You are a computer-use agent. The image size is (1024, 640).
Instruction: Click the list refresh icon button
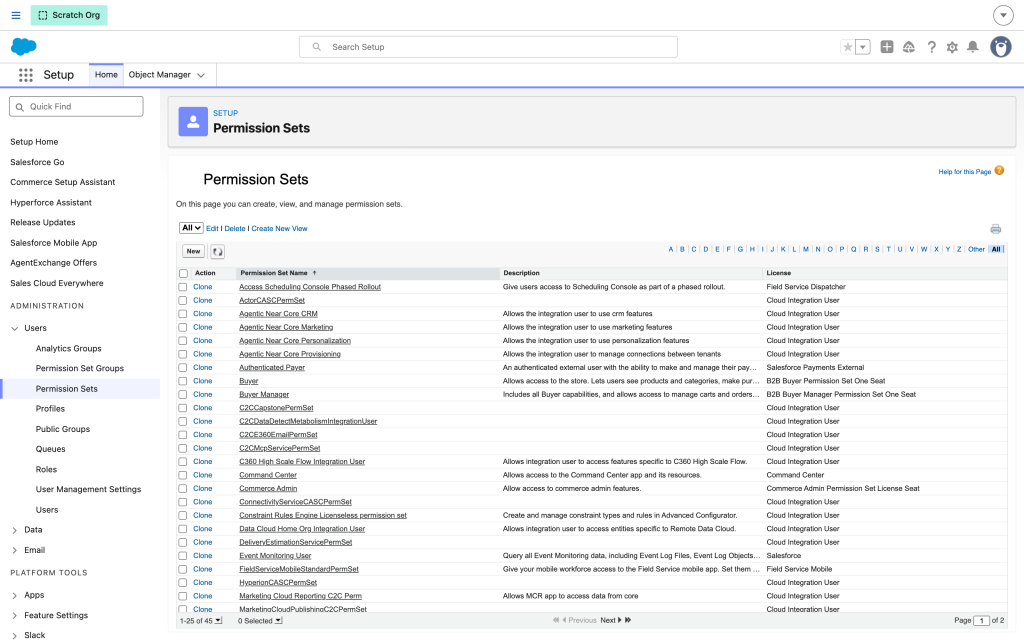click(x=217, y=251)
